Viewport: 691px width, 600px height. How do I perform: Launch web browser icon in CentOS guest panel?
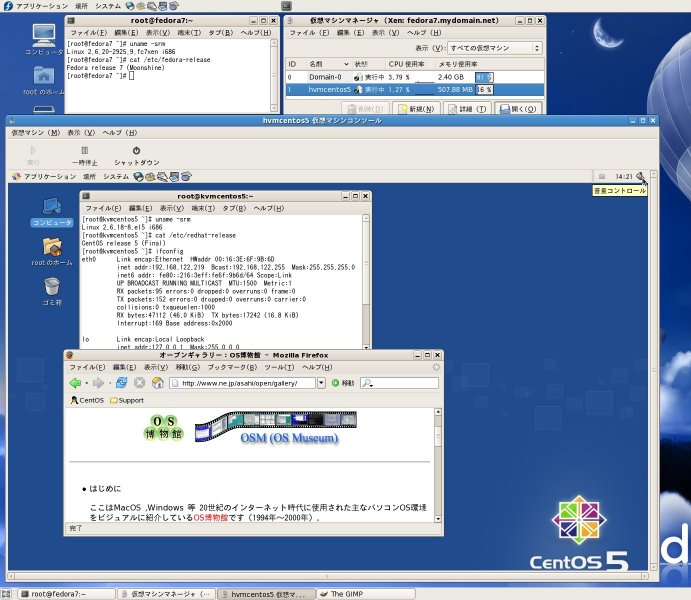pyautogui.click(x=138, y=177)
